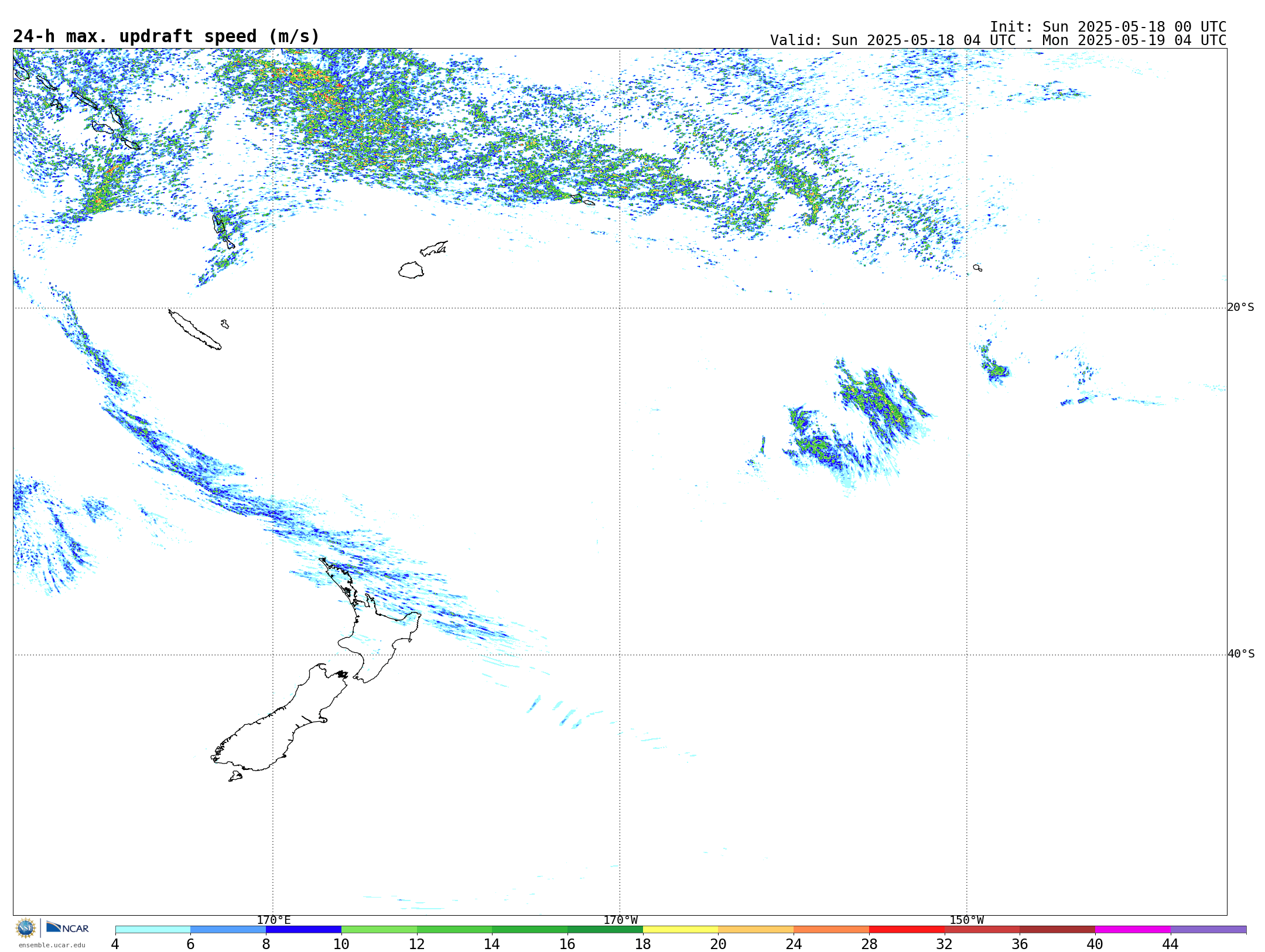1265x952 pixels.
Task: Pick the yellow 18–20 color swatch
Action: (x=681, y=929)
